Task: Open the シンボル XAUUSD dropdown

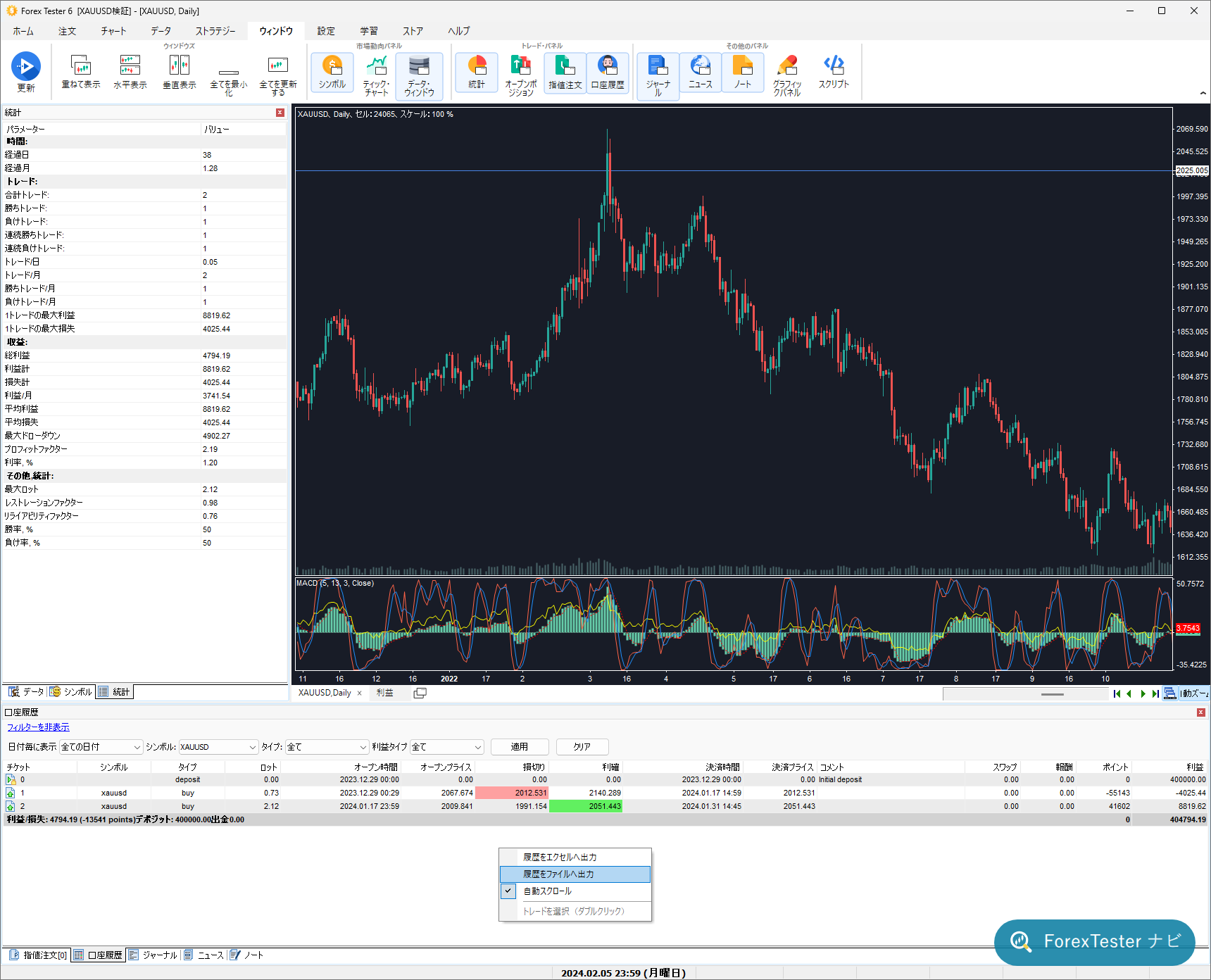Action: tap(218, 747)
